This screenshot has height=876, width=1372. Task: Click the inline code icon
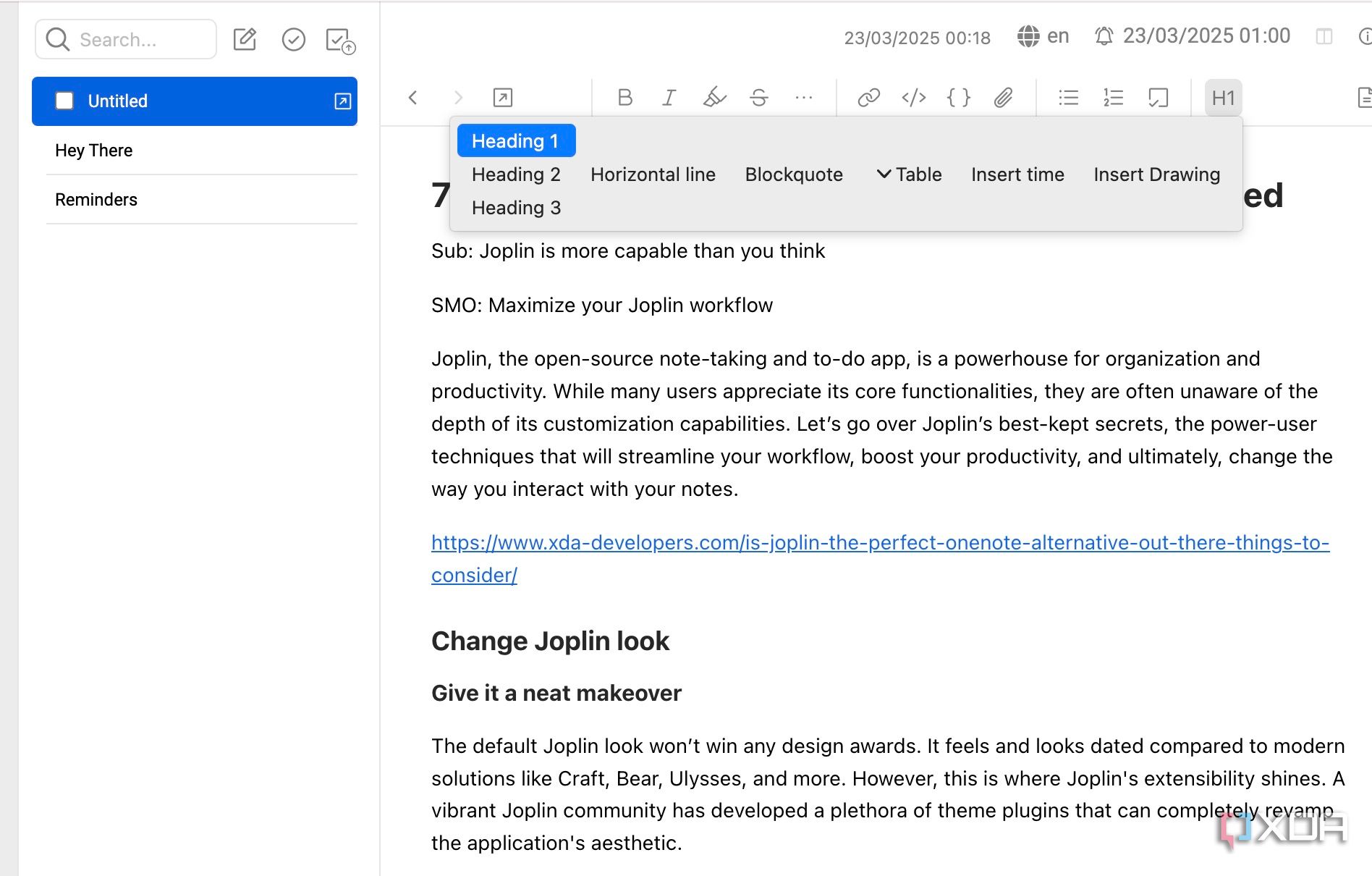point(913,97)
